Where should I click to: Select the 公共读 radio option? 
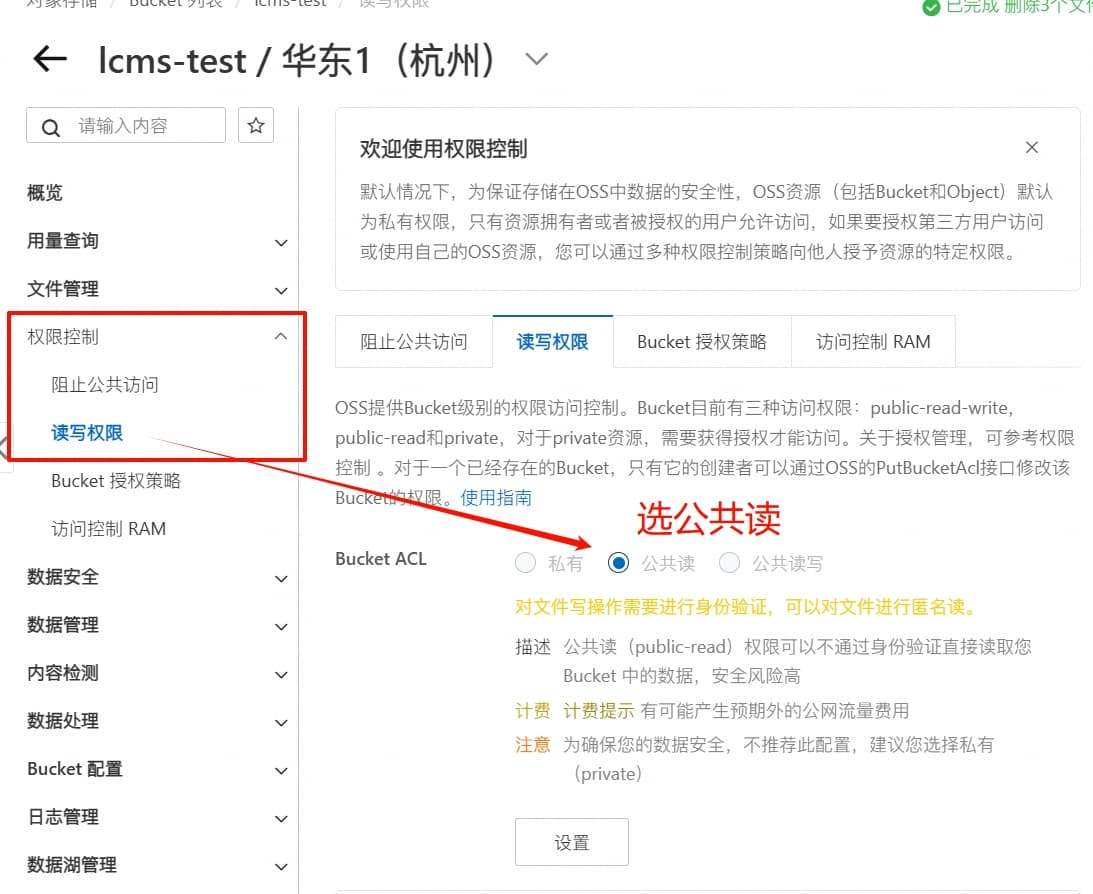tap(618, 562)
